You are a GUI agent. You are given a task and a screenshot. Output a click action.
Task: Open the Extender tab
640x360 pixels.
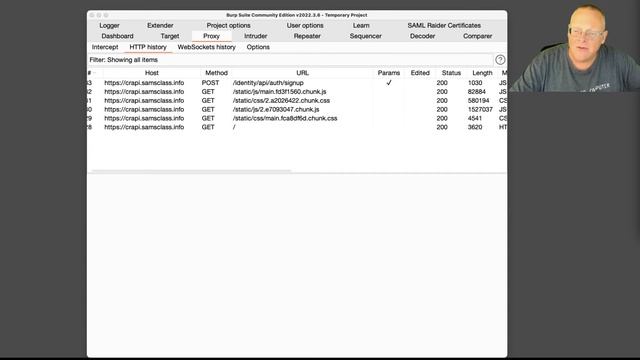tap(160, 25)
